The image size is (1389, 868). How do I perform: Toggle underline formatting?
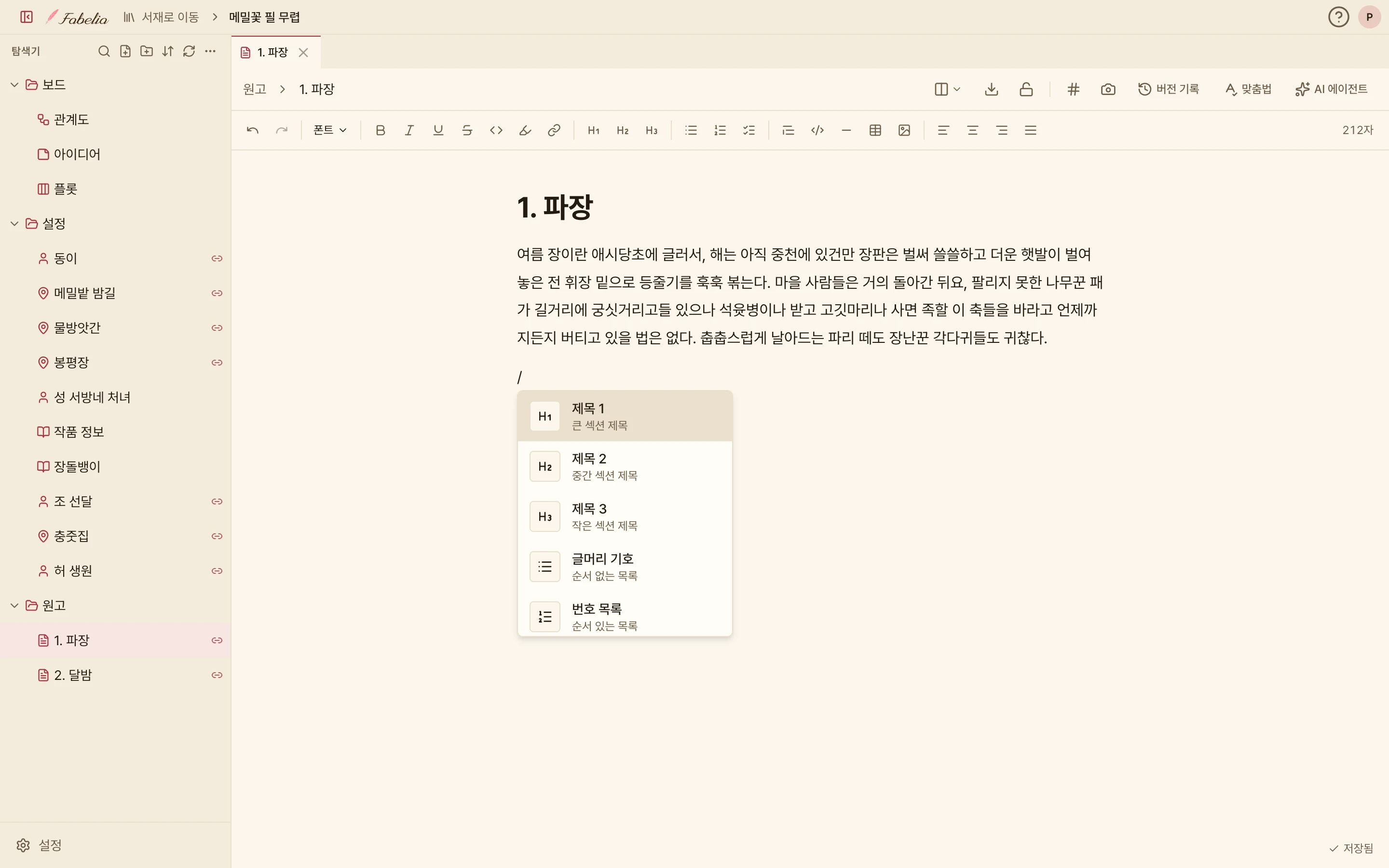coord(438,130)
